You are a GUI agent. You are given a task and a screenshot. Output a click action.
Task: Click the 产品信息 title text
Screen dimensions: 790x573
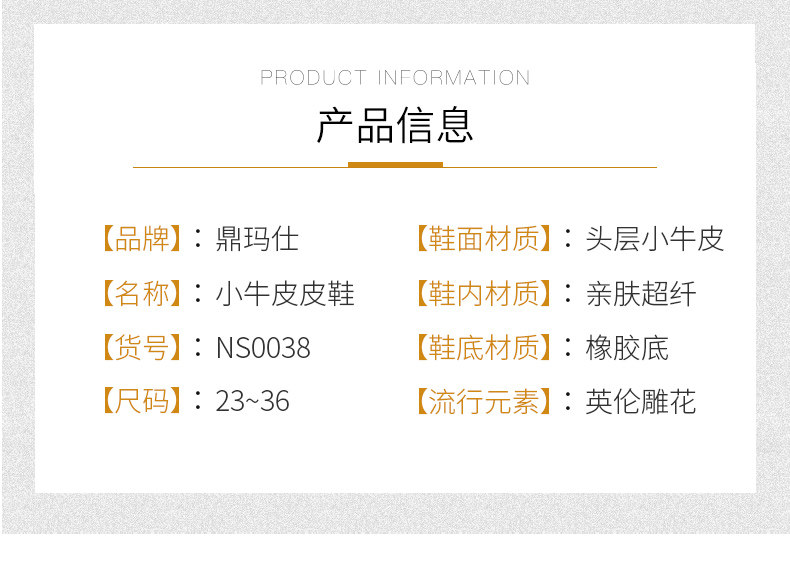tap(395, 126)
